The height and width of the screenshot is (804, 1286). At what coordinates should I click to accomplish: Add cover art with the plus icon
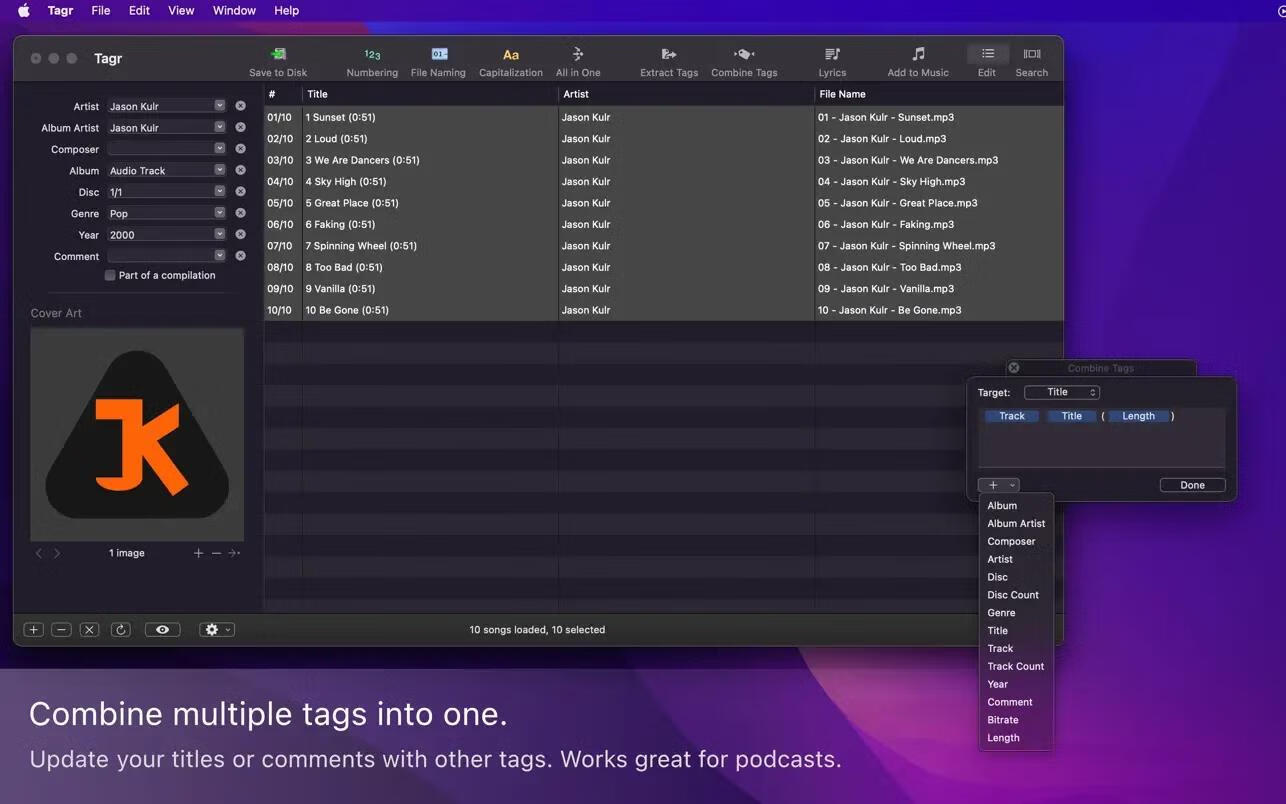pyautogui.click(x=198, y=553)
